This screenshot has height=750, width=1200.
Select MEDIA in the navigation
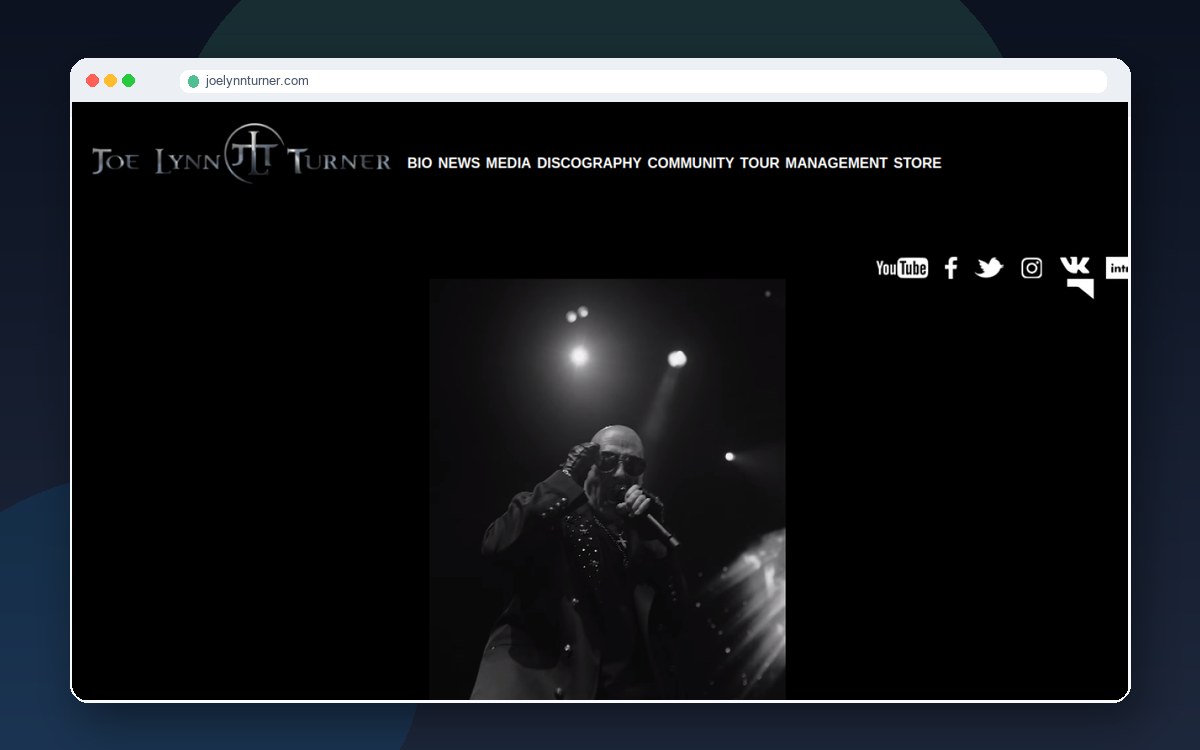tap(508, 163)
